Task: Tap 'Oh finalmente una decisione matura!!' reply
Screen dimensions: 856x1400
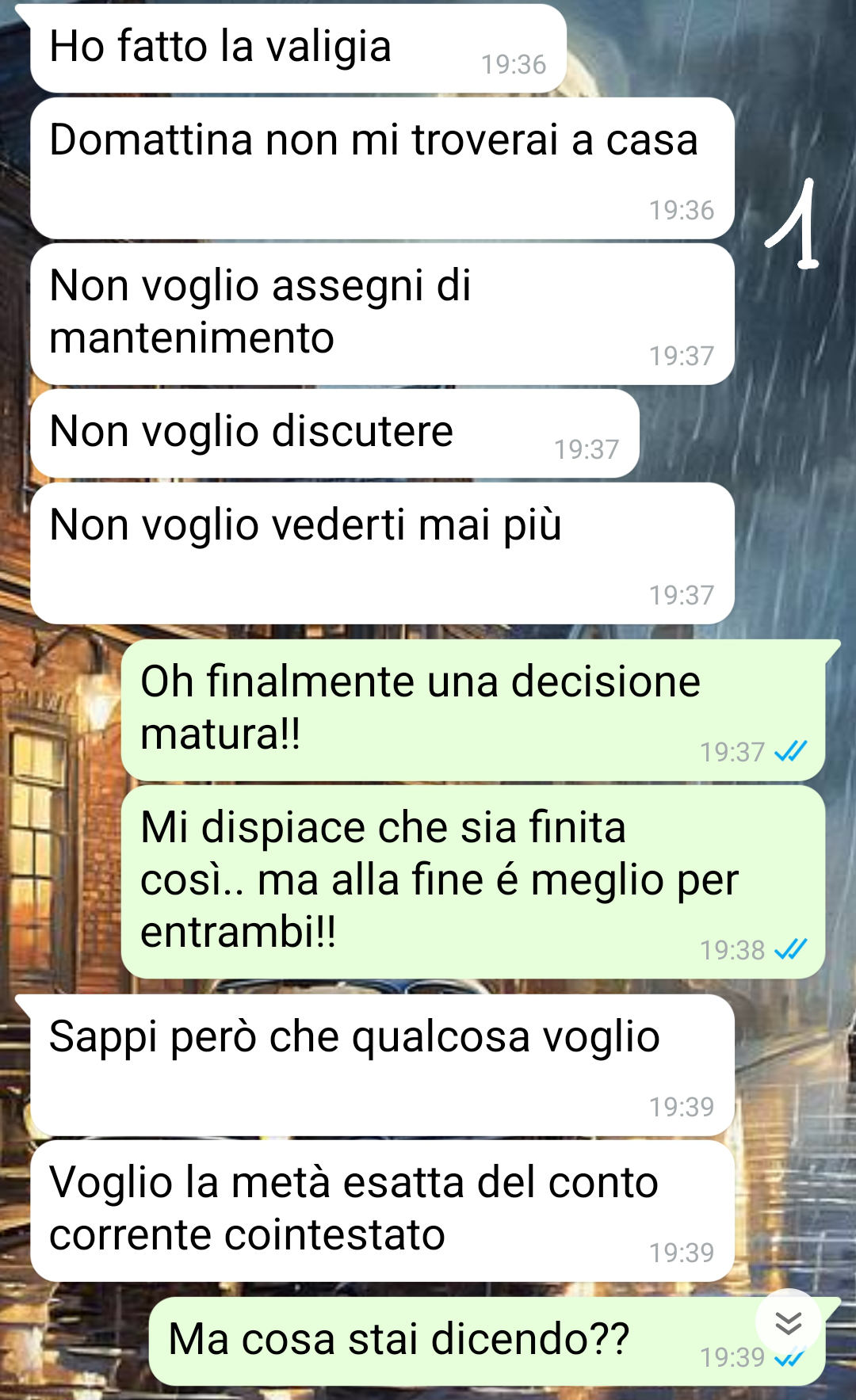Action: point(473,710)
